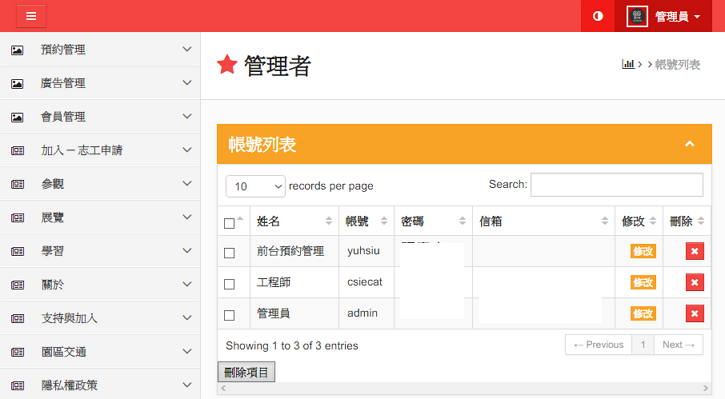This screenshot has height=399, width=725.
Task: Sort table by 信箱 column
Action: click(x=544, y=221)
